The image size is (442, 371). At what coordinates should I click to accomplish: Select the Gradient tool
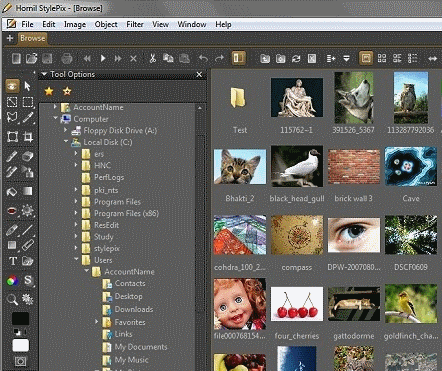28,191
